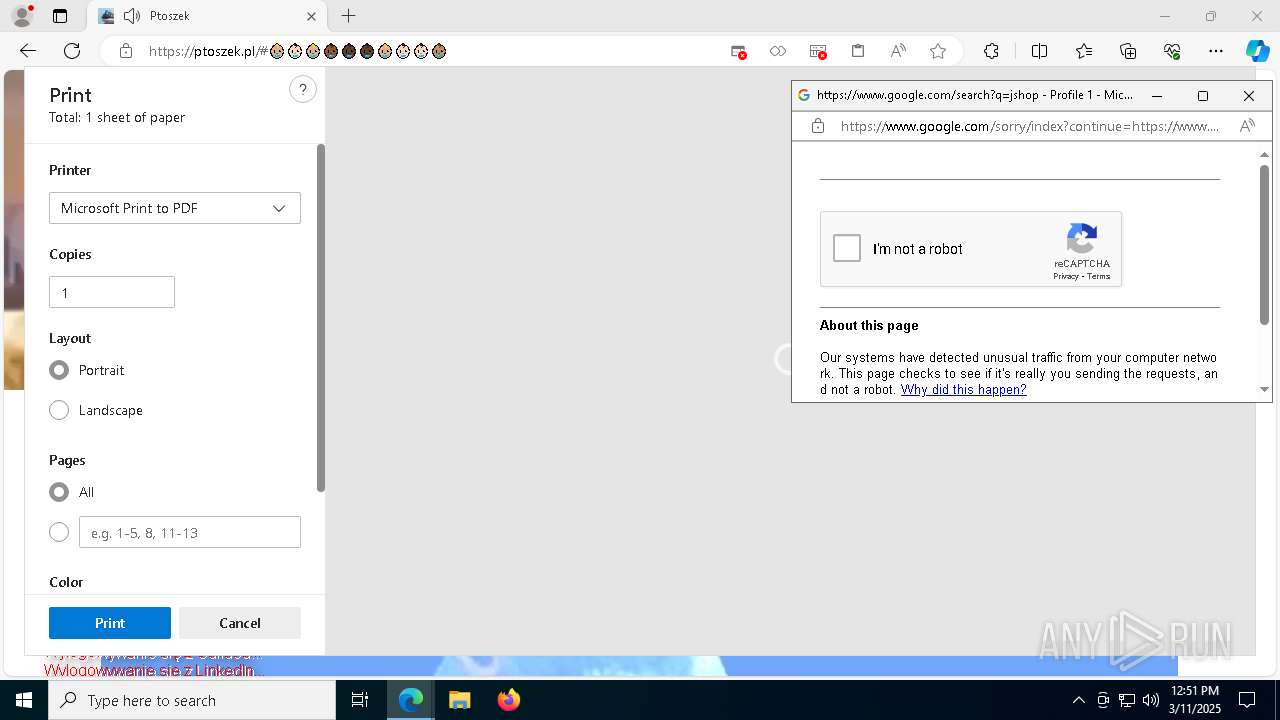View site information lock icon
The image size is (1280, 720).
click(125, 51)
